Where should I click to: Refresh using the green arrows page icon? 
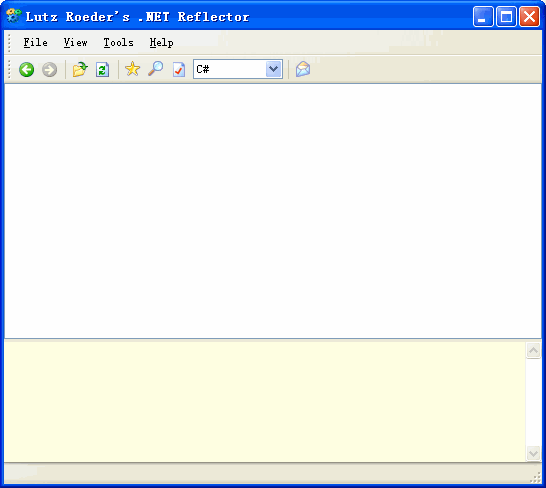(x=103, y=69)
